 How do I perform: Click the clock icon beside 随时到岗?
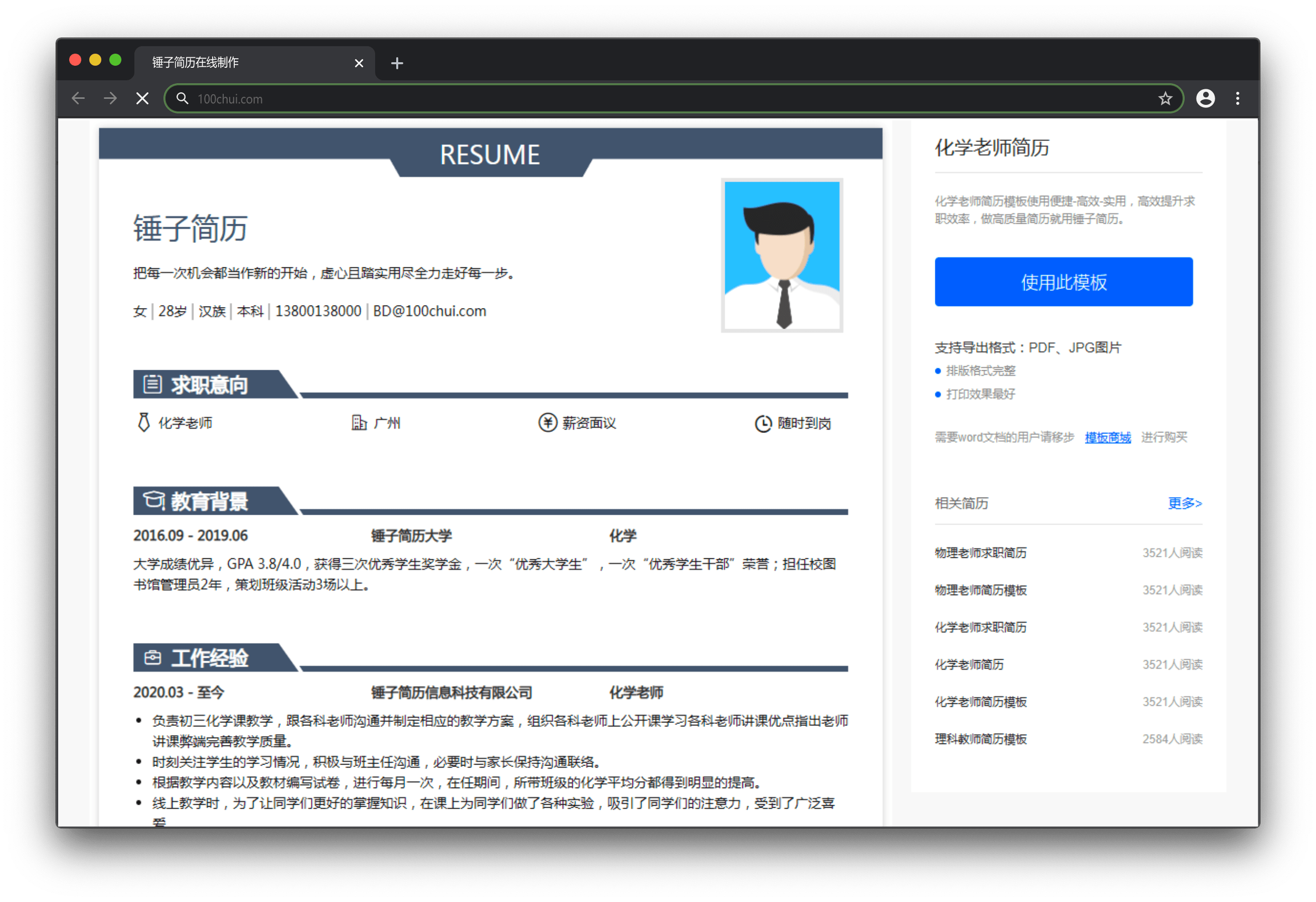[x=763, y=423]
